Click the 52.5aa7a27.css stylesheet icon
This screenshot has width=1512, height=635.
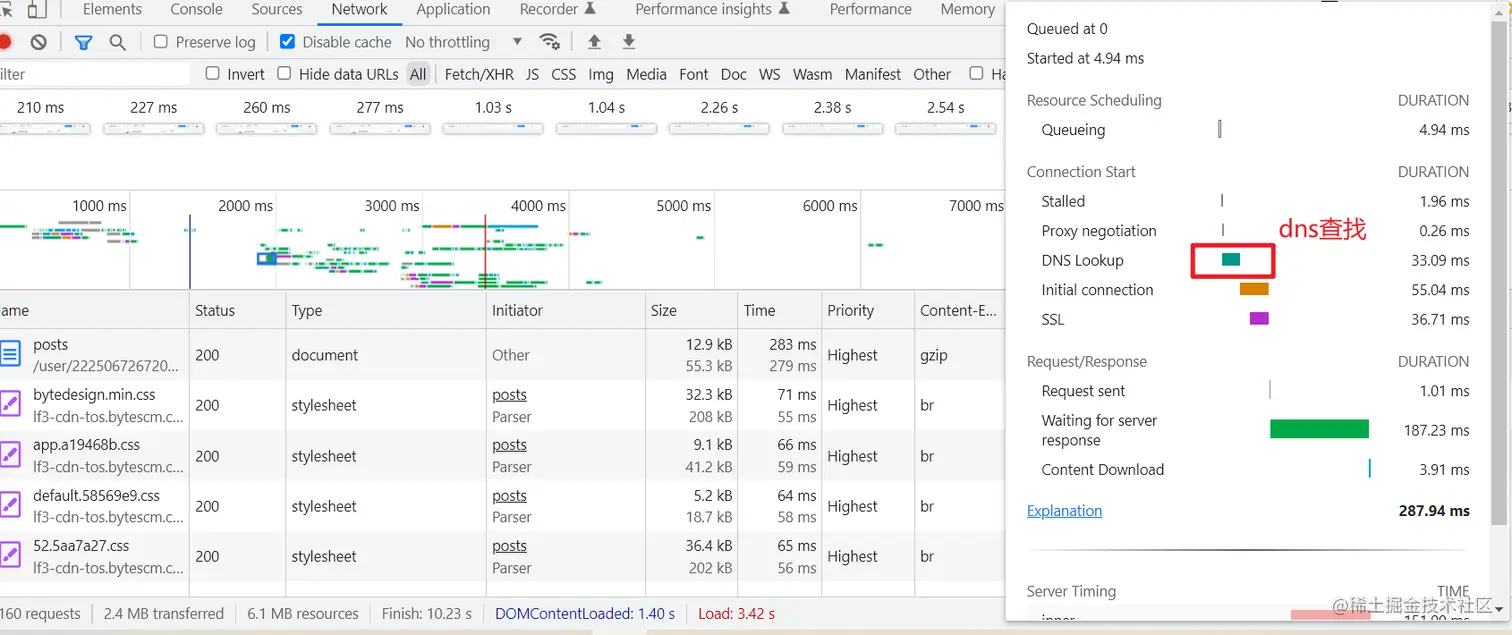point(10,556)
